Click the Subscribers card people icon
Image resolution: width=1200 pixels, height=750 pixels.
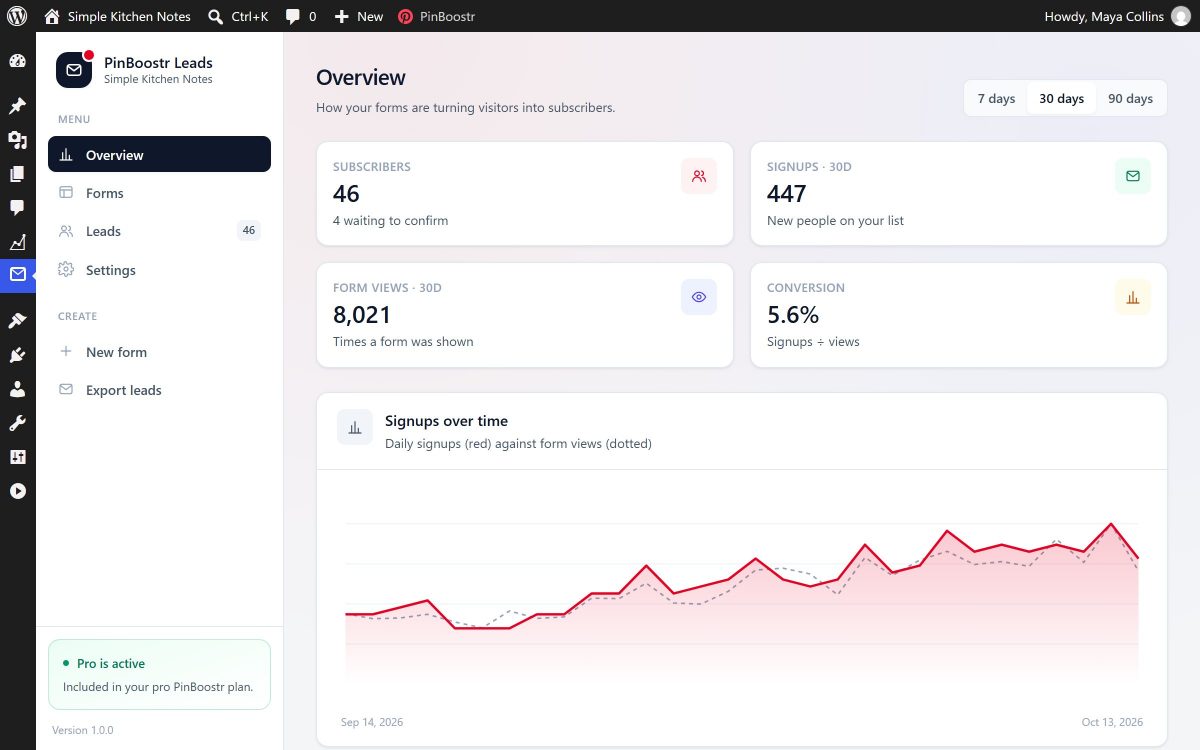[x=699, y=176]
